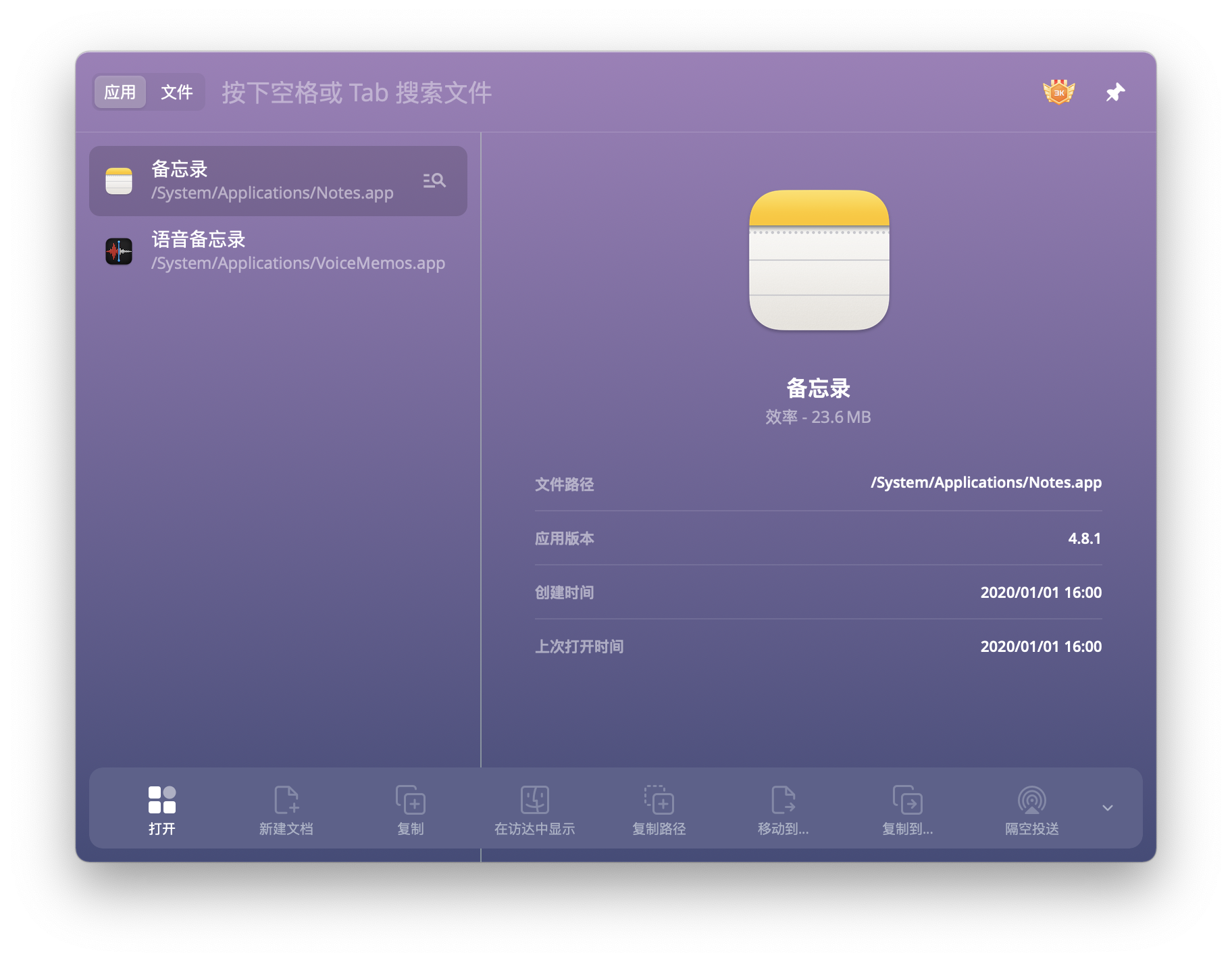Click the 上次打开时间 2020/01/01 16:00 value

pyautogui.click(x=1041, y=647)
